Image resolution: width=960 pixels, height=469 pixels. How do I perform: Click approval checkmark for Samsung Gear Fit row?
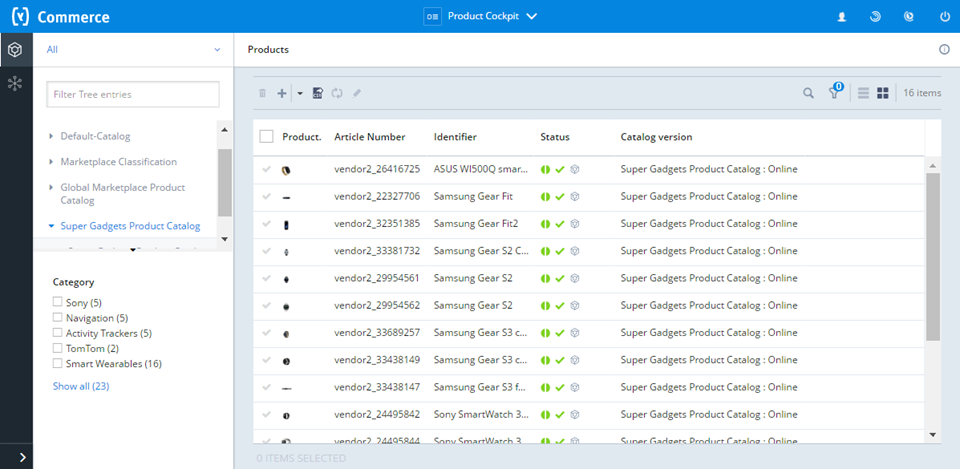[560, 197]
